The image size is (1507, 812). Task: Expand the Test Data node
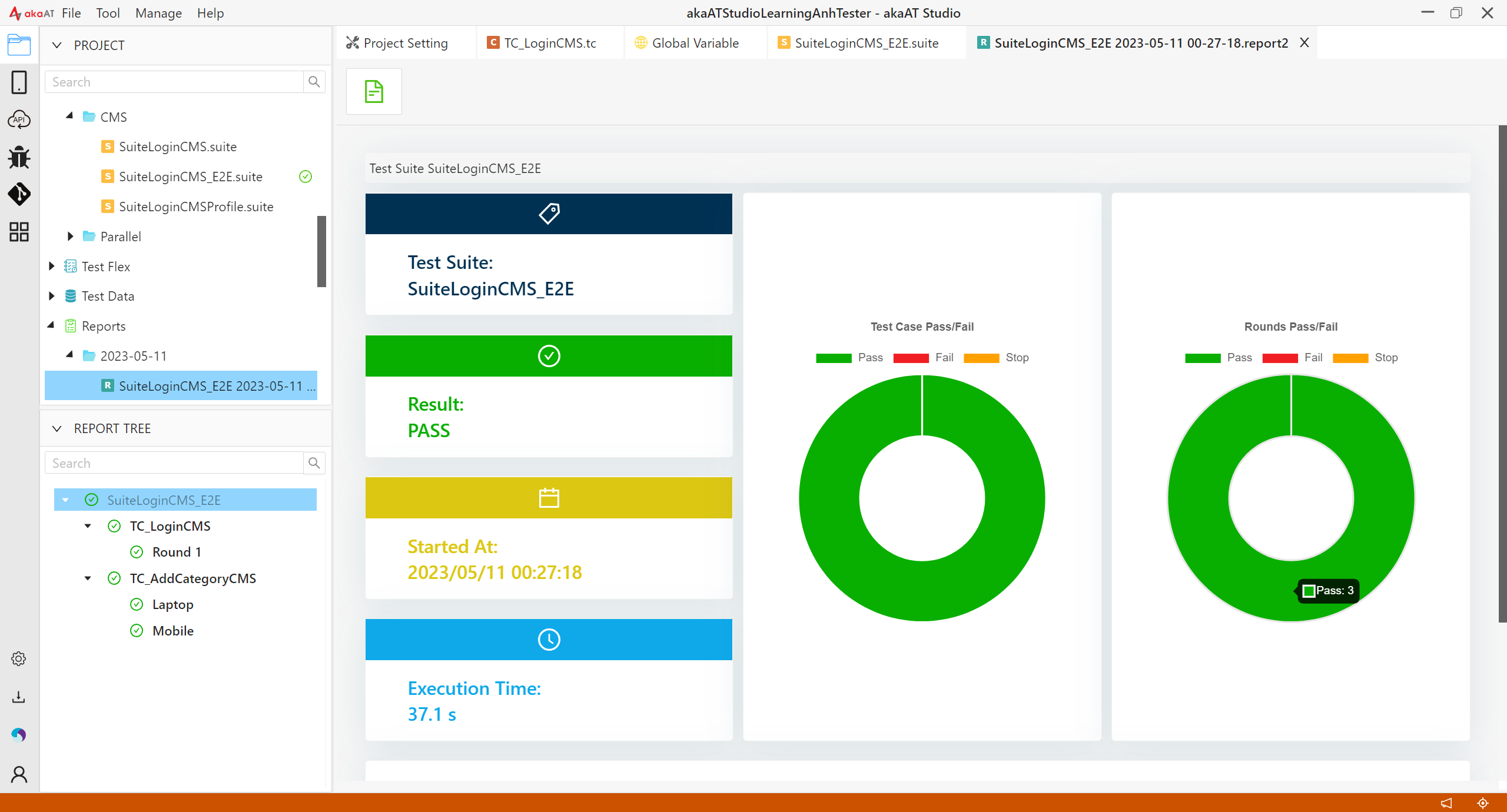tap(52, 296)
